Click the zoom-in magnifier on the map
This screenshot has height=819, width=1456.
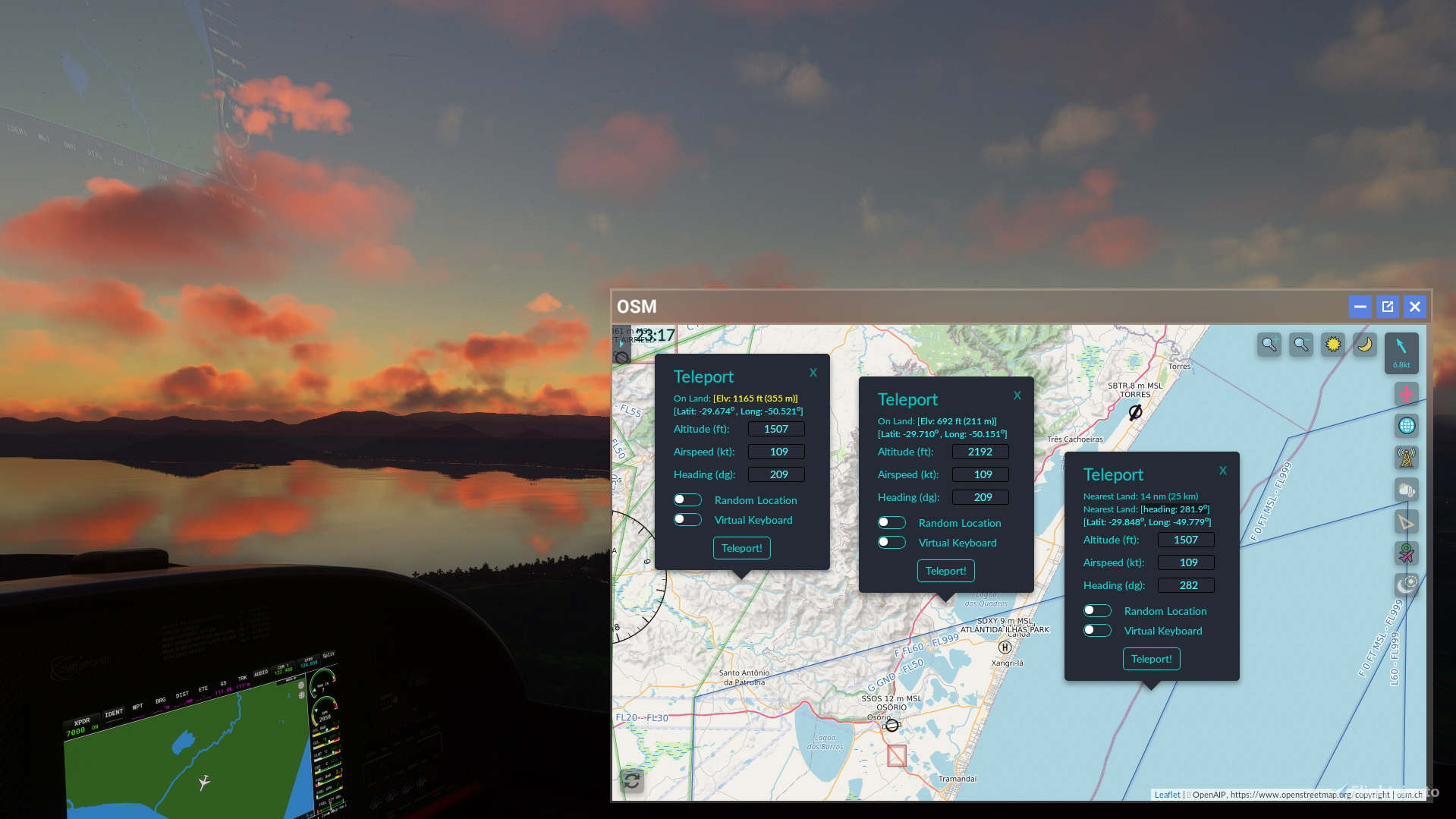click(x=1269, y=345)
